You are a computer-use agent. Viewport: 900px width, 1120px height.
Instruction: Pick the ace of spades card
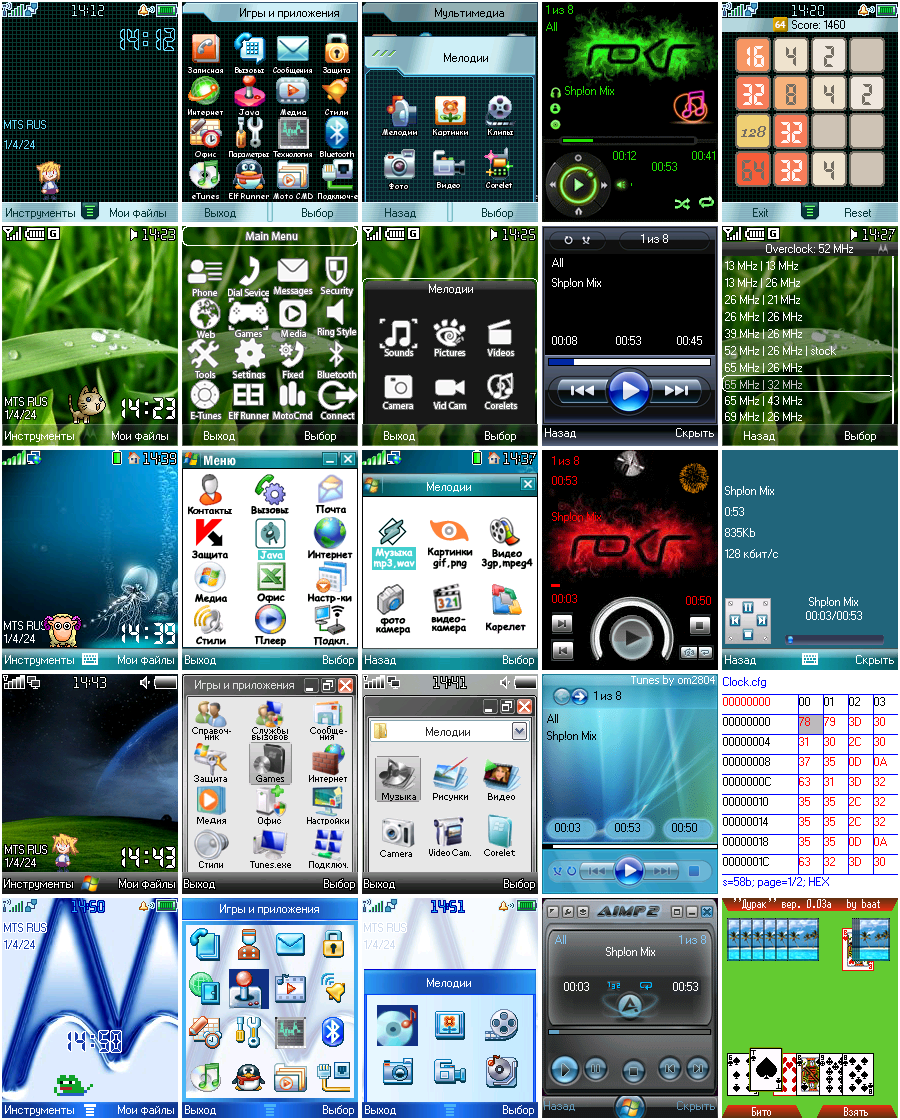[765, 1070]
